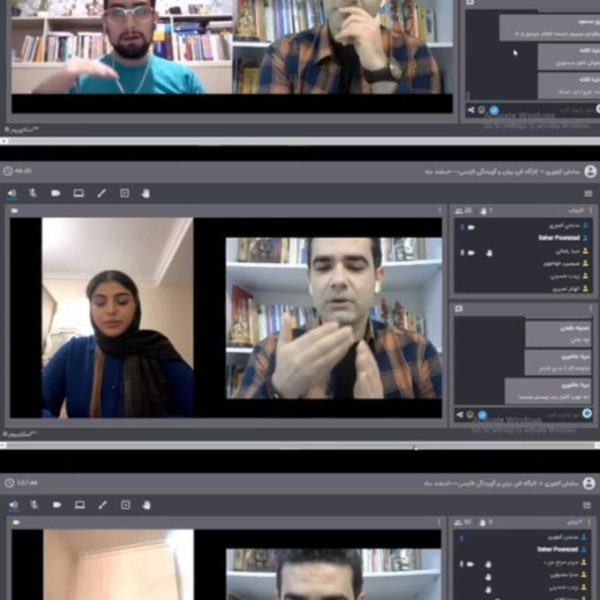Open the emoji picker in the middle session chat
The height and width of the screenshot is (600, 600).
[x=470, y=414]
